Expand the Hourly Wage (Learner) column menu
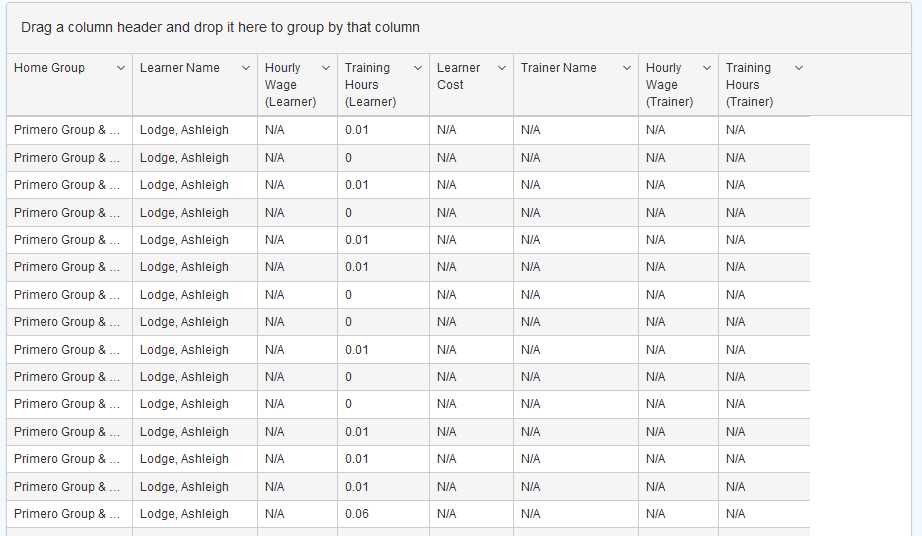The width and height of the screenshot is (922, 536). click(x=326, y=68)
